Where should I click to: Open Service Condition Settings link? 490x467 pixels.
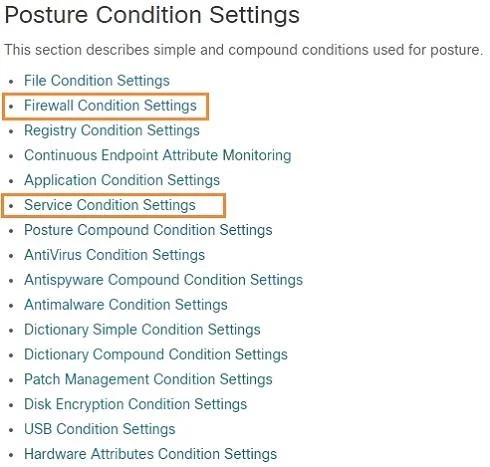coord(110,205)
